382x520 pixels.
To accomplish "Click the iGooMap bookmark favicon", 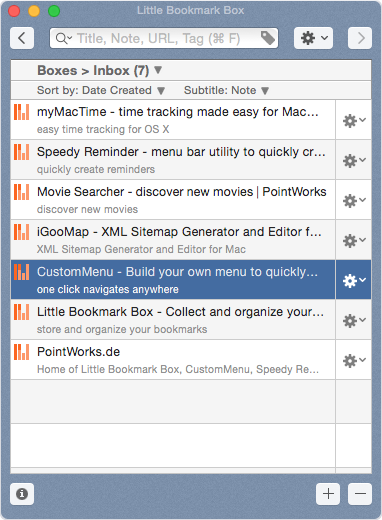I will pos(22,232).
